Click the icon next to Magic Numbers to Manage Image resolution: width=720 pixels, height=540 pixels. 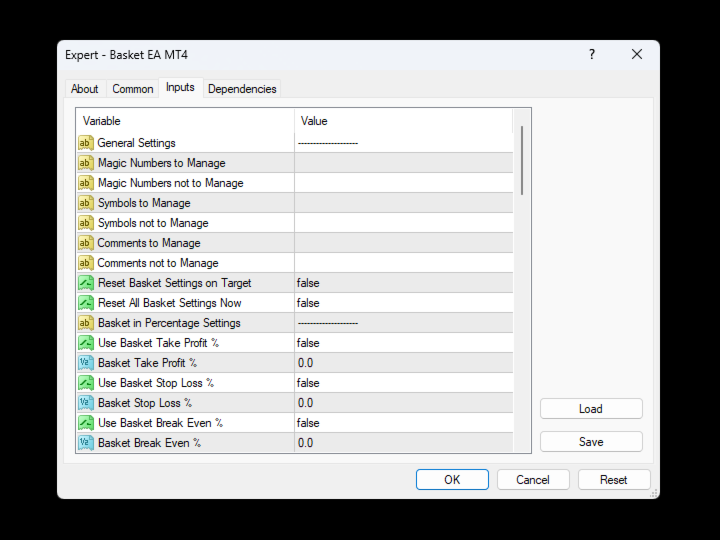[x=86, y=163]
